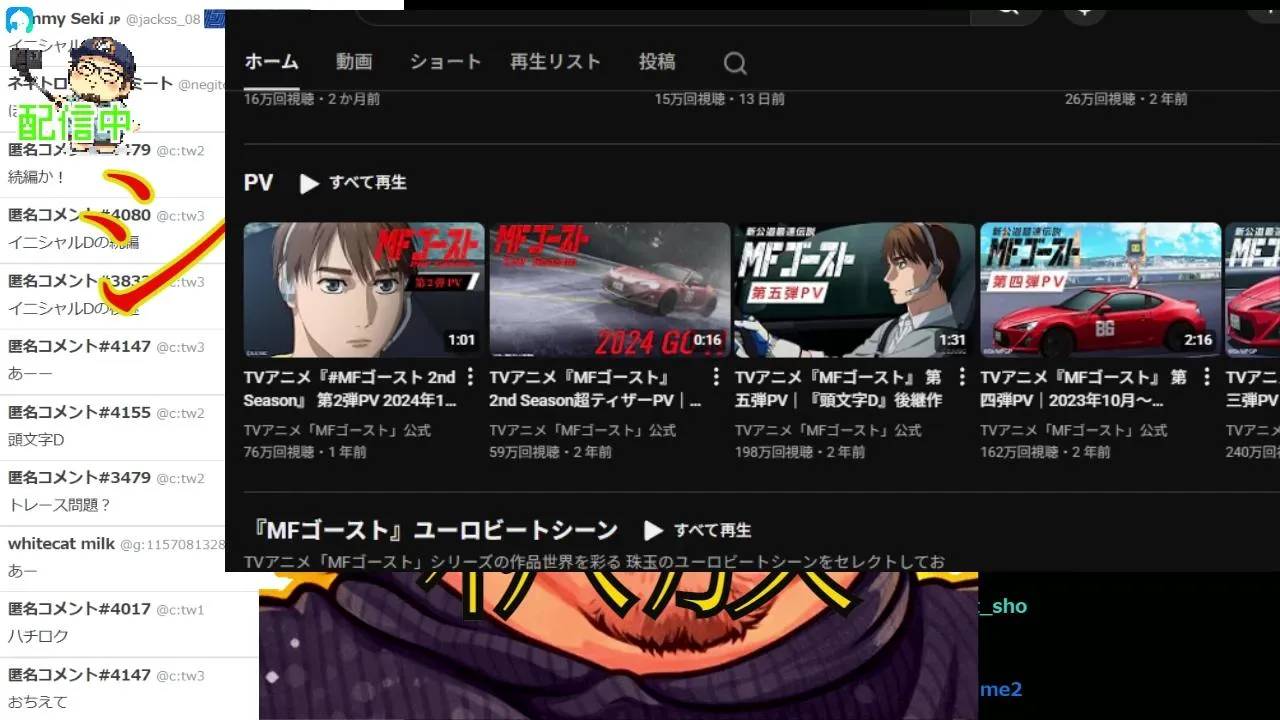Play all ユーロビートシーン videos with すべて再生

pos(698,530)
